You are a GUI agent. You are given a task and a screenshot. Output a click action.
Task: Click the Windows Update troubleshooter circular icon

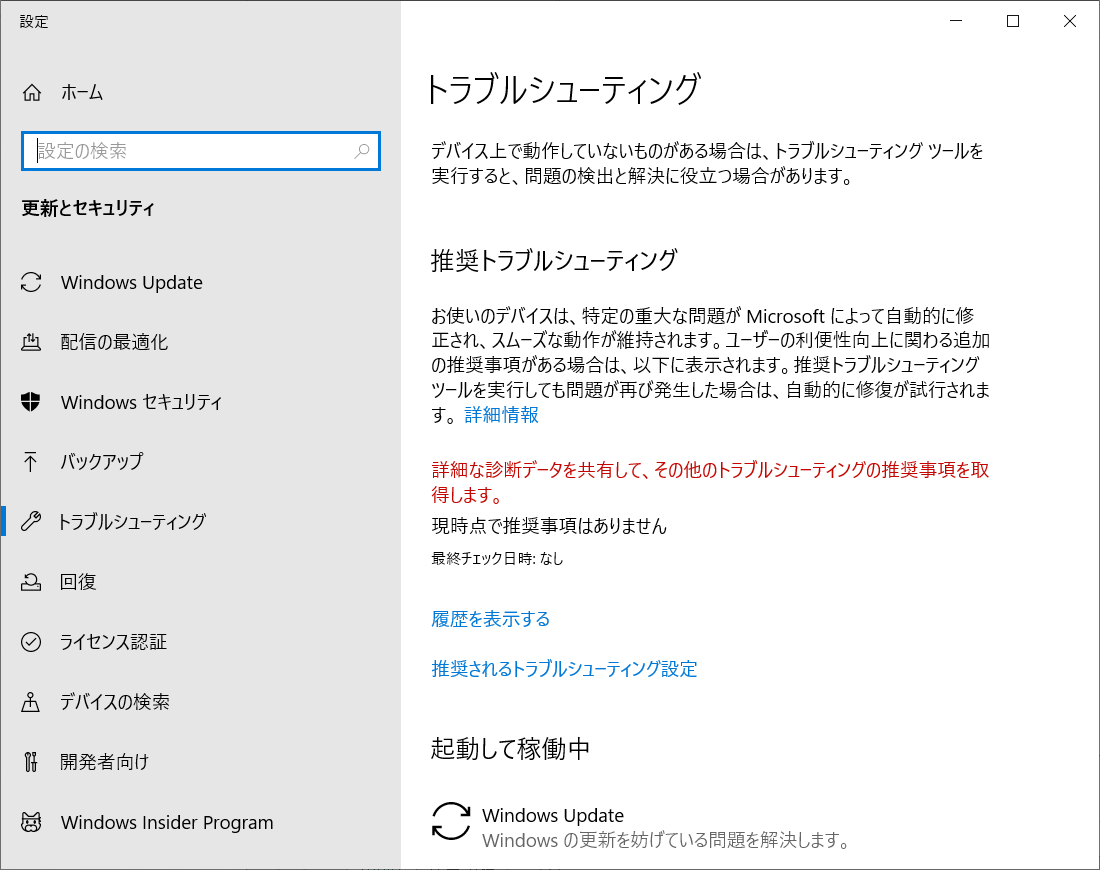(x=450, y=822)
